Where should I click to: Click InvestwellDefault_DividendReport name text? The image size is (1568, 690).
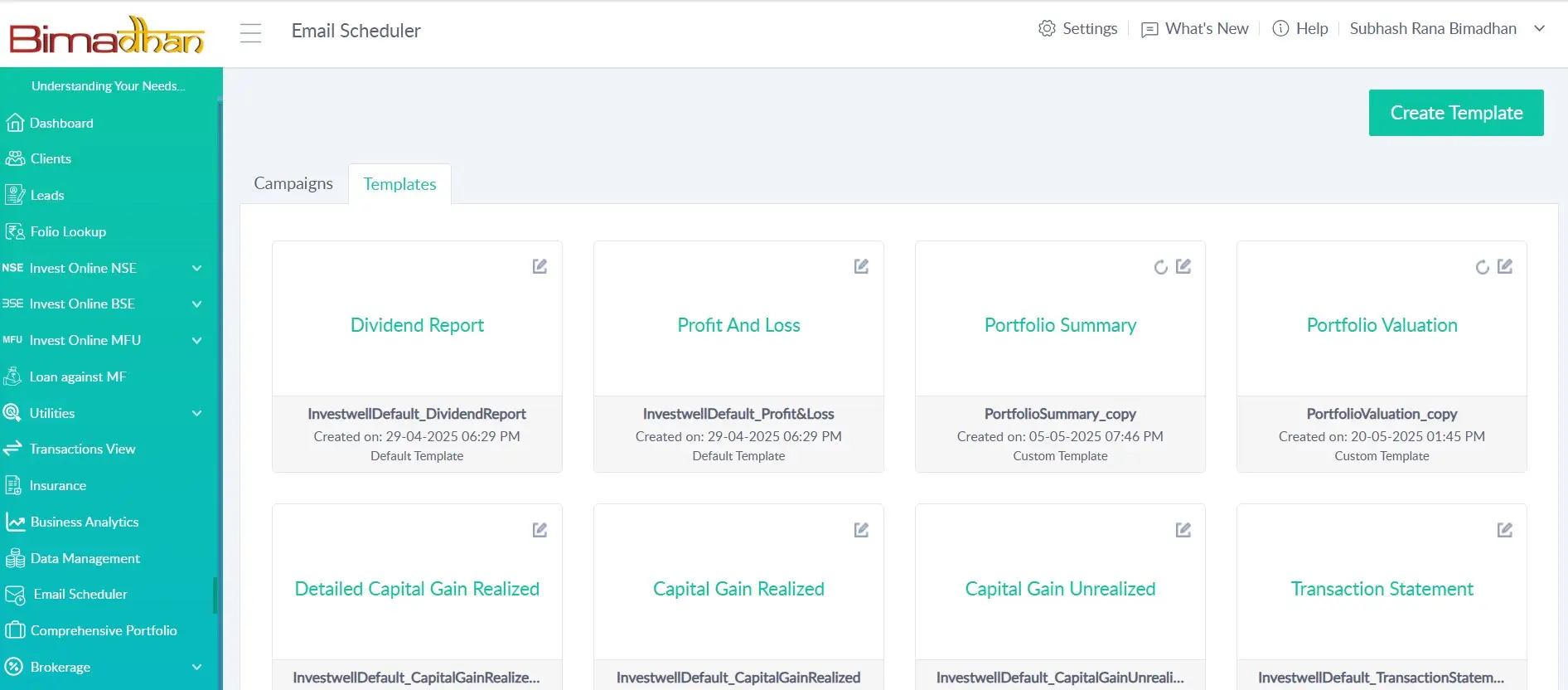coord(417,414)
